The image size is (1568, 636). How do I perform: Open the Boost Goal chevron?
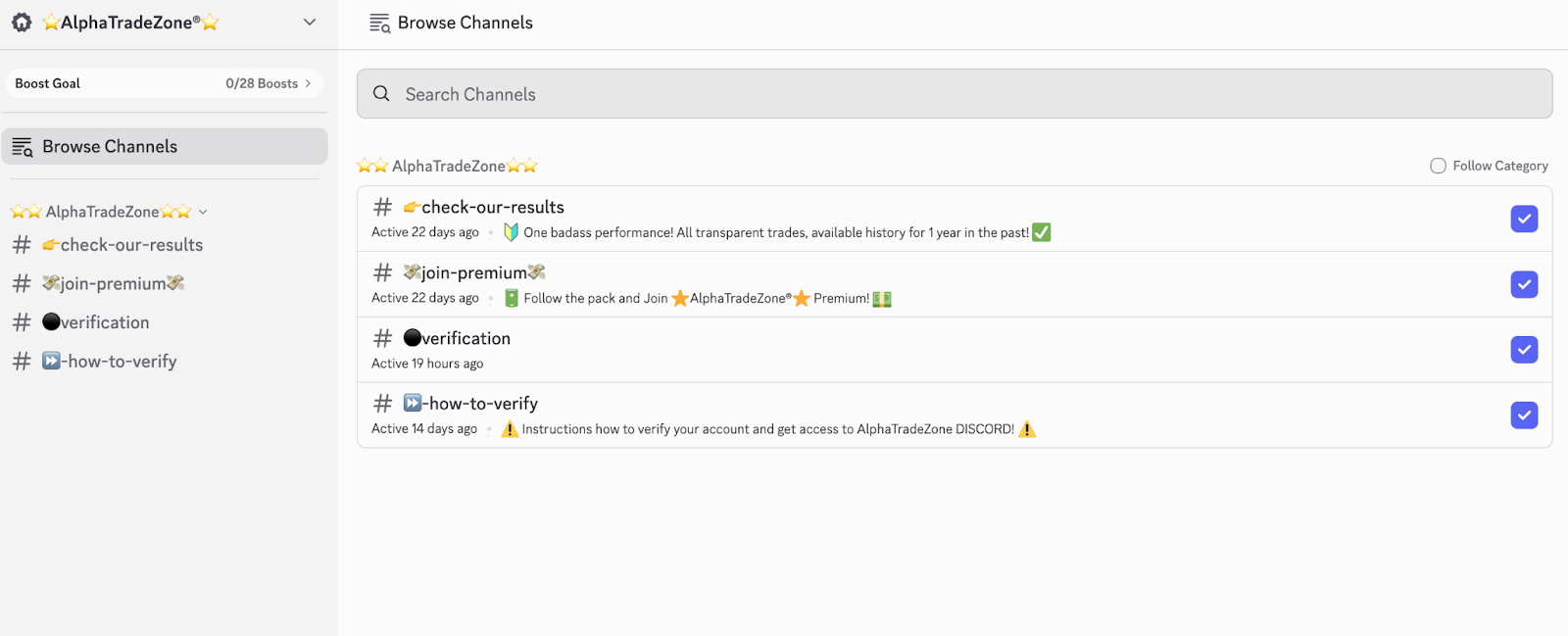point(308,83)
